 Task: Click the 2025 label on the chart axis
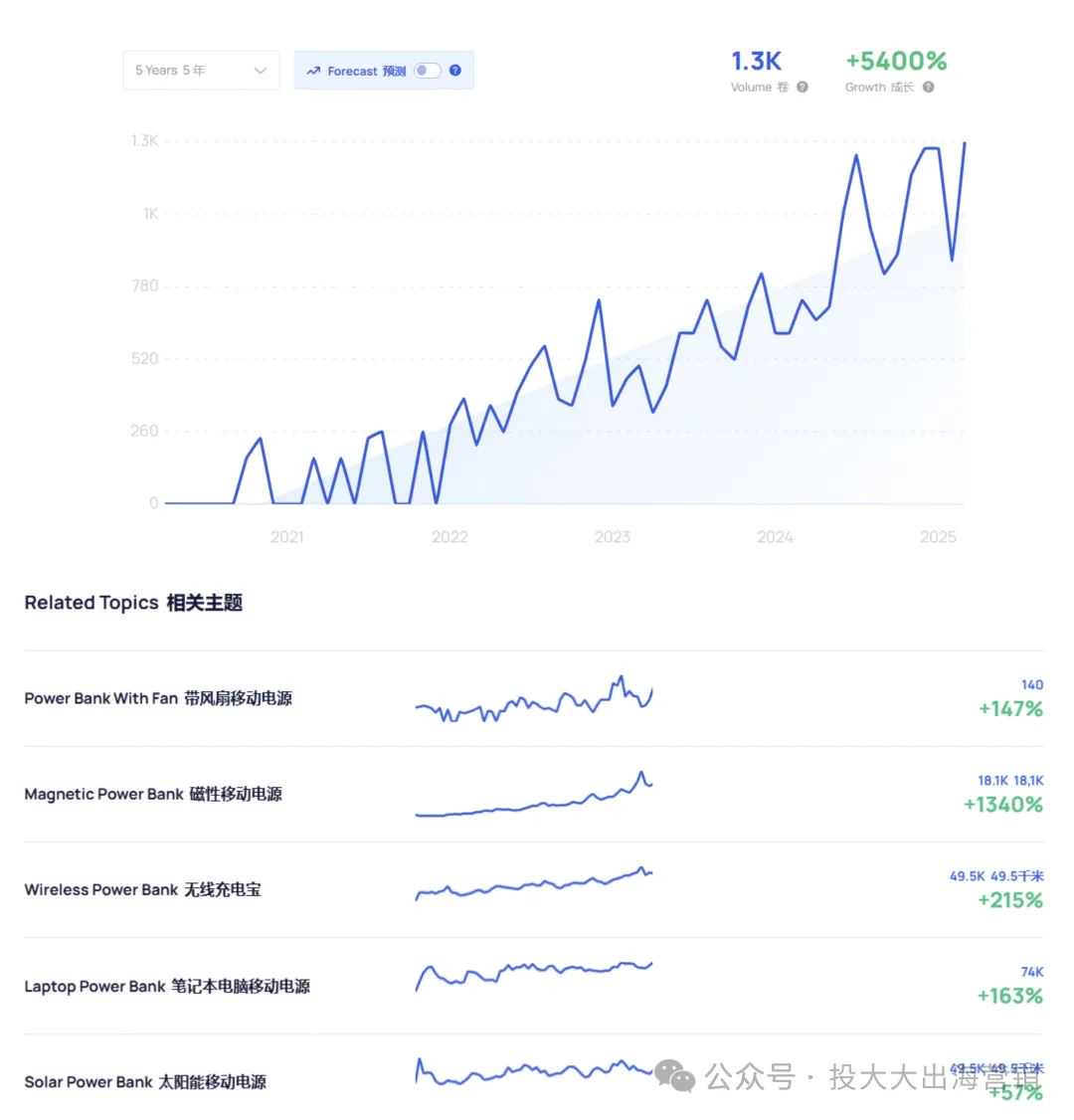[938, 536]
